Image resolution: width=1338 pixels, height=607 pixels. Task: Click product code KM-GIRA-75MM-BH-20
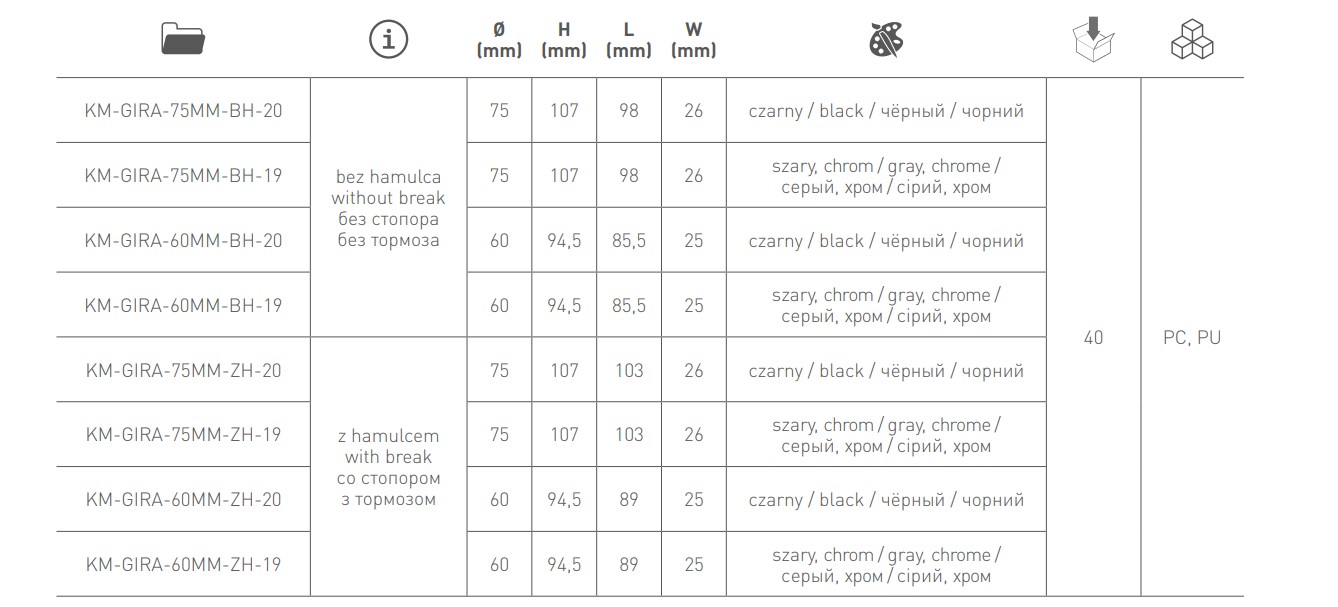point(184,110)
